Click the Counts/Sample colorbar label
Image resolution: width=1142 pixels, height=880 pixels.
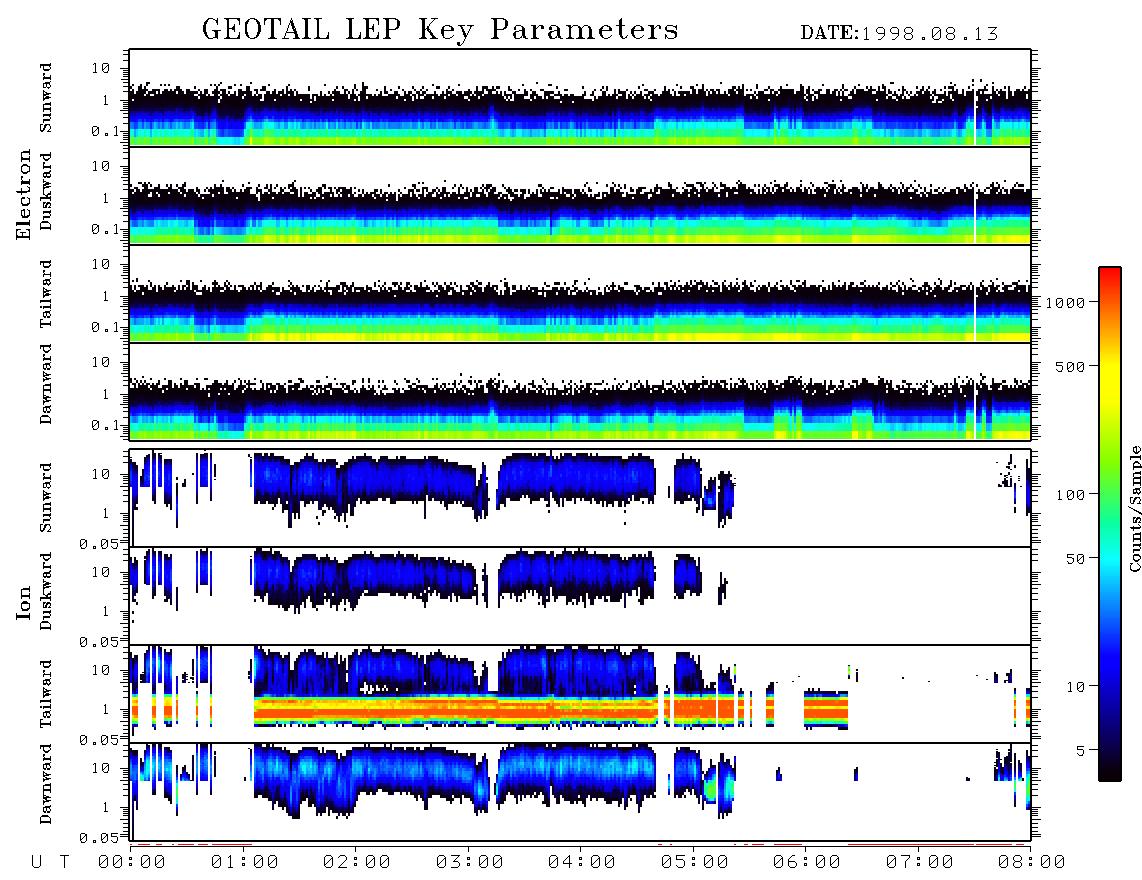pyautogui.click(x=1134, y=508)
